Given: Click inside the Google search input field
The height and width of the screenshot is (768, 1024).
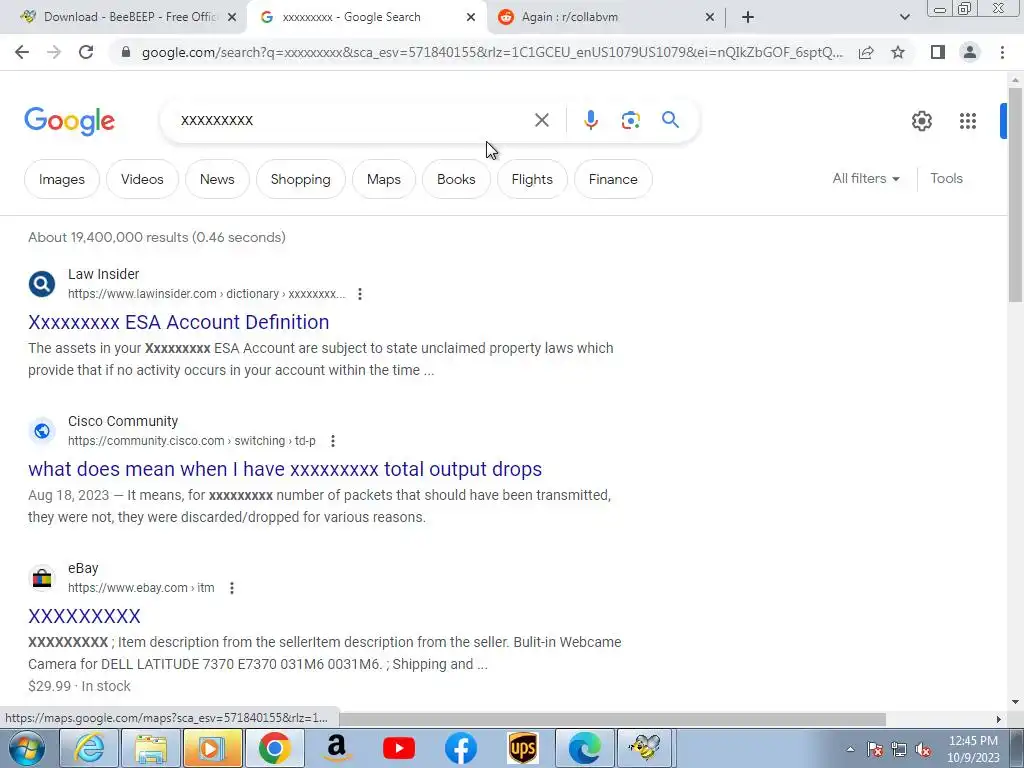Looking at the screenshot, I should (353, 120).
